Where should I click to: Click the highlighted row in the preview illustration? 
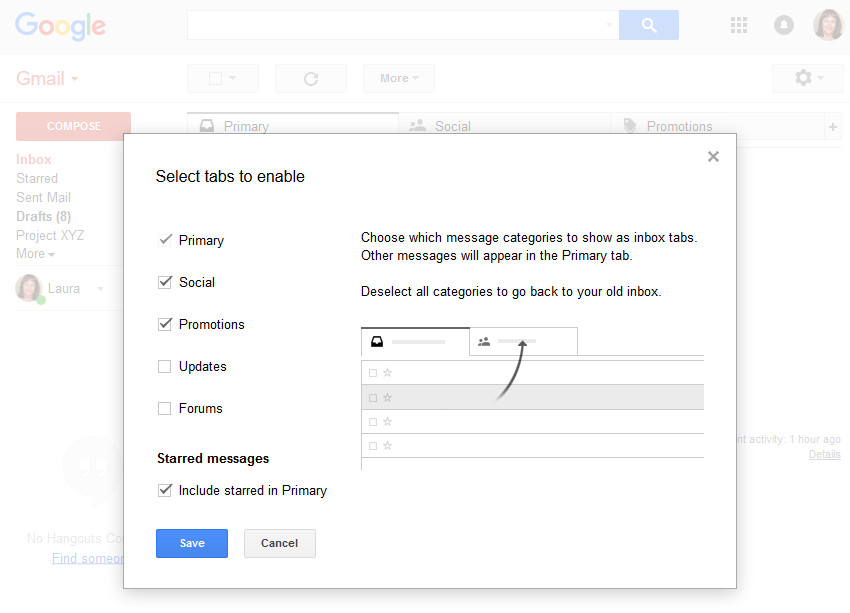click(532, 397)
